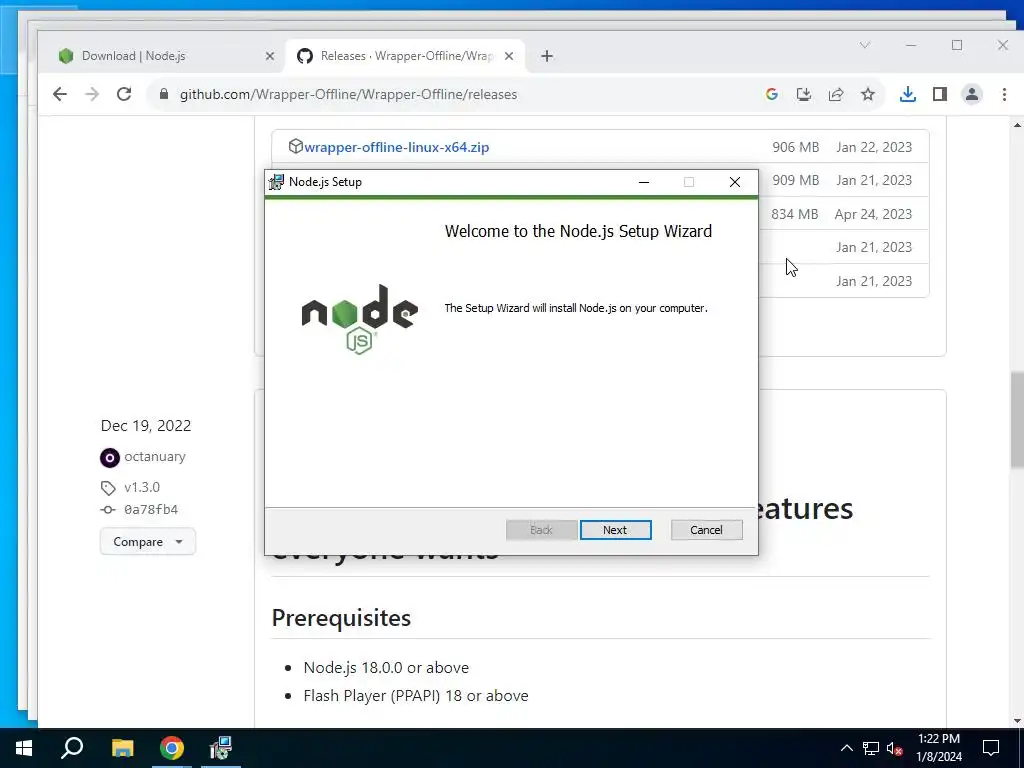Close the Node.js Setup dialog

tap(735, 182)
